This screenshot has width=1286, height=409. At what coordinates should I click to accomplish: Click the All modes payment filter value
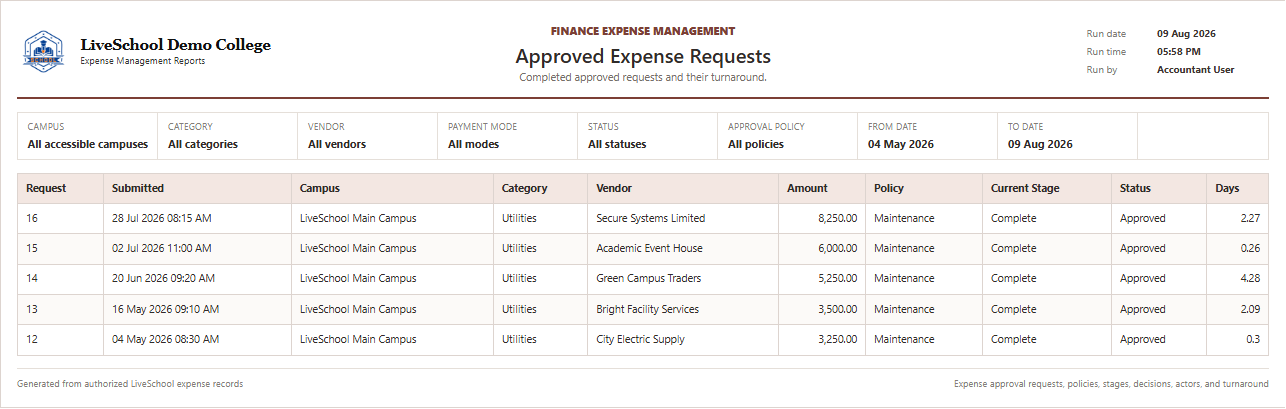(x=473, y=144)
